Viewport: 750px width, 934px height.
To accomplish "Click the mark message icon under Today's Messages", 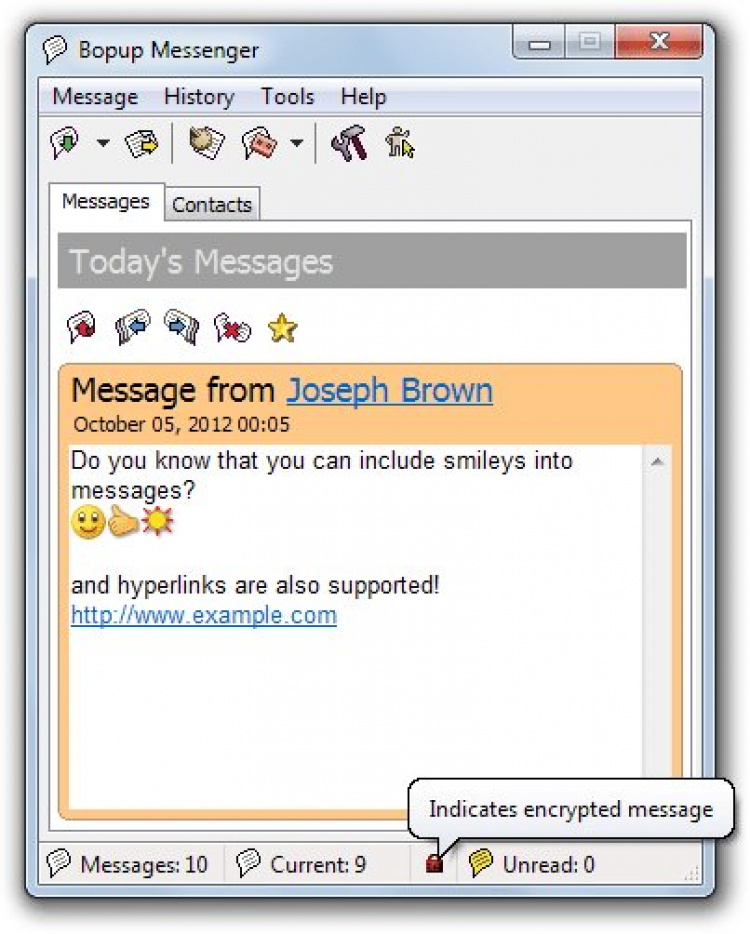I will coord(82,327).
